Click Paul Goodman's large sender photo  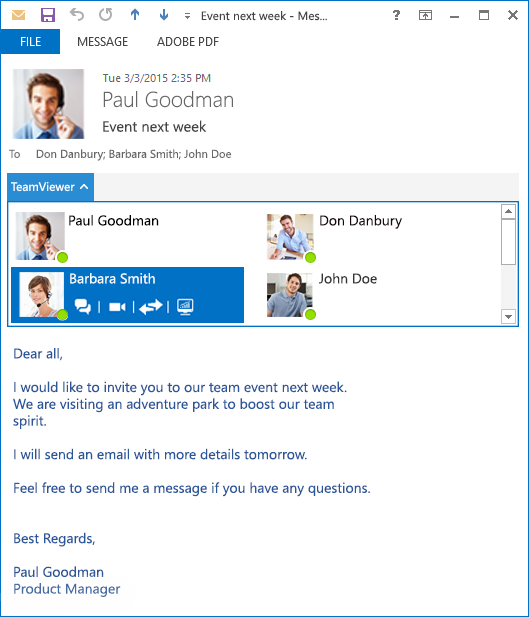click(x=48, y=104)
